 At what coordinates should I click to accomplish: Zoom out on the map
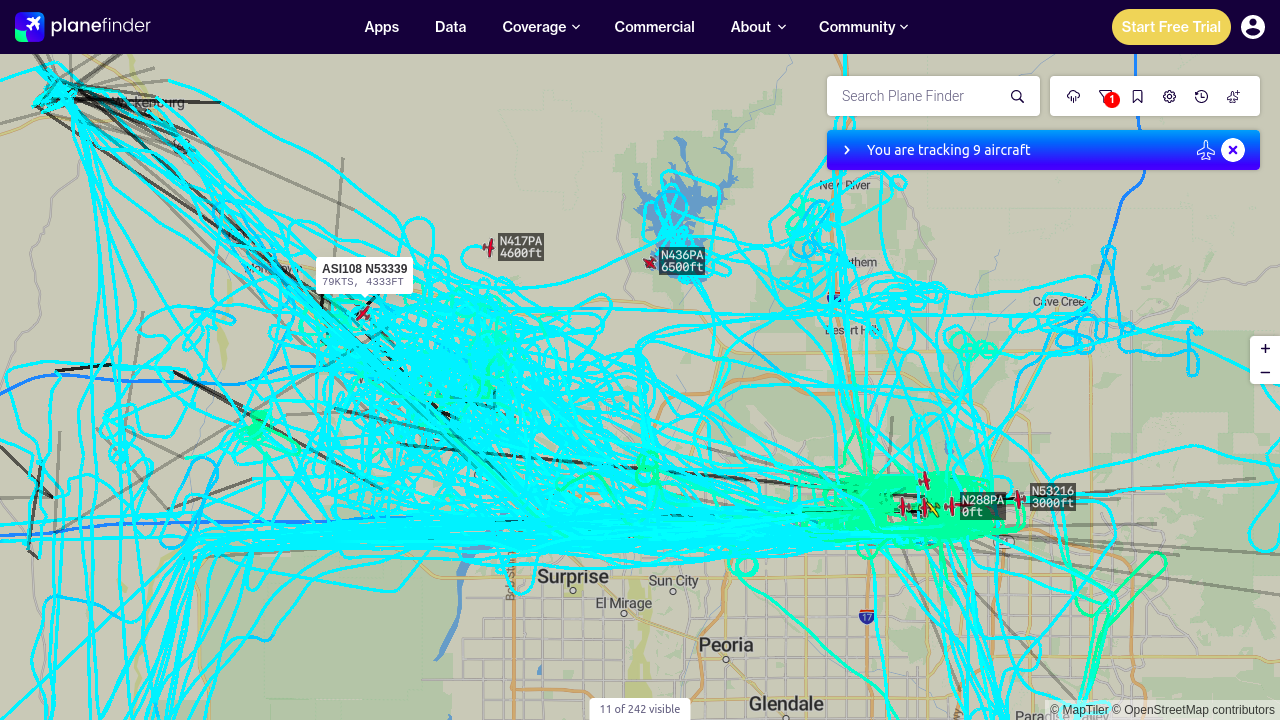[x=1265, y=373]
